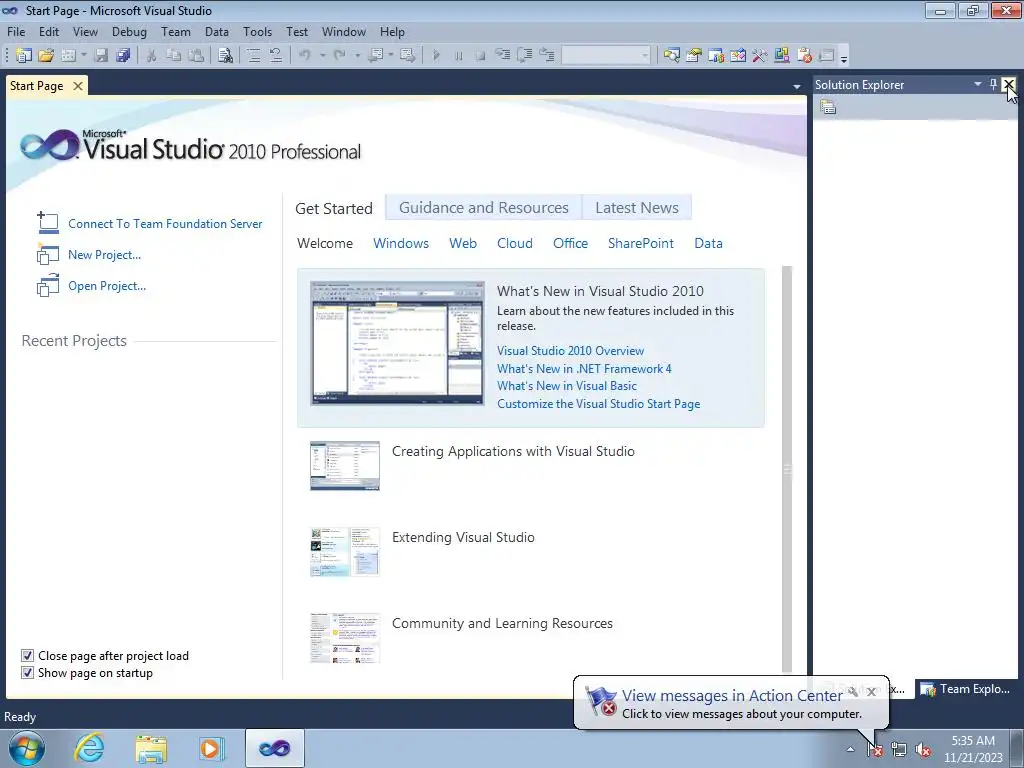The image size is (1024, 768).
Task: Click Creating Applications with Visual Studio thumbnail
Action: click(345, 466)
